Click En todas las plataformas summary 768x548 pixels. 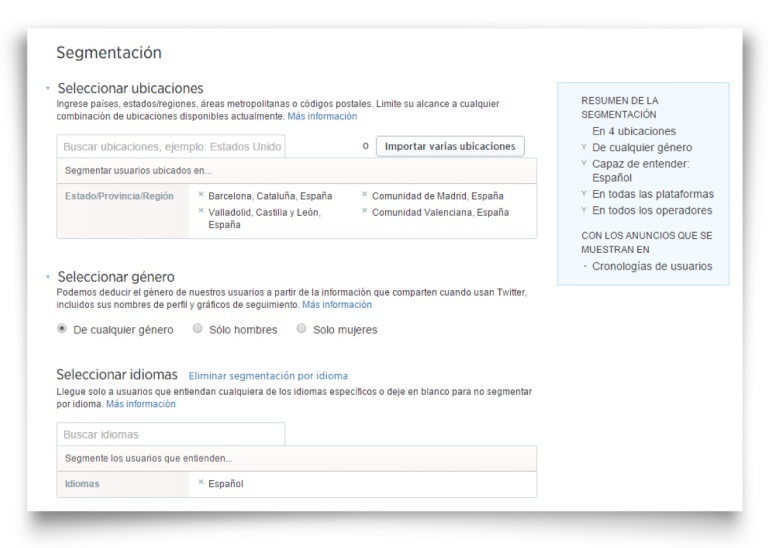[x=653, y=194]
